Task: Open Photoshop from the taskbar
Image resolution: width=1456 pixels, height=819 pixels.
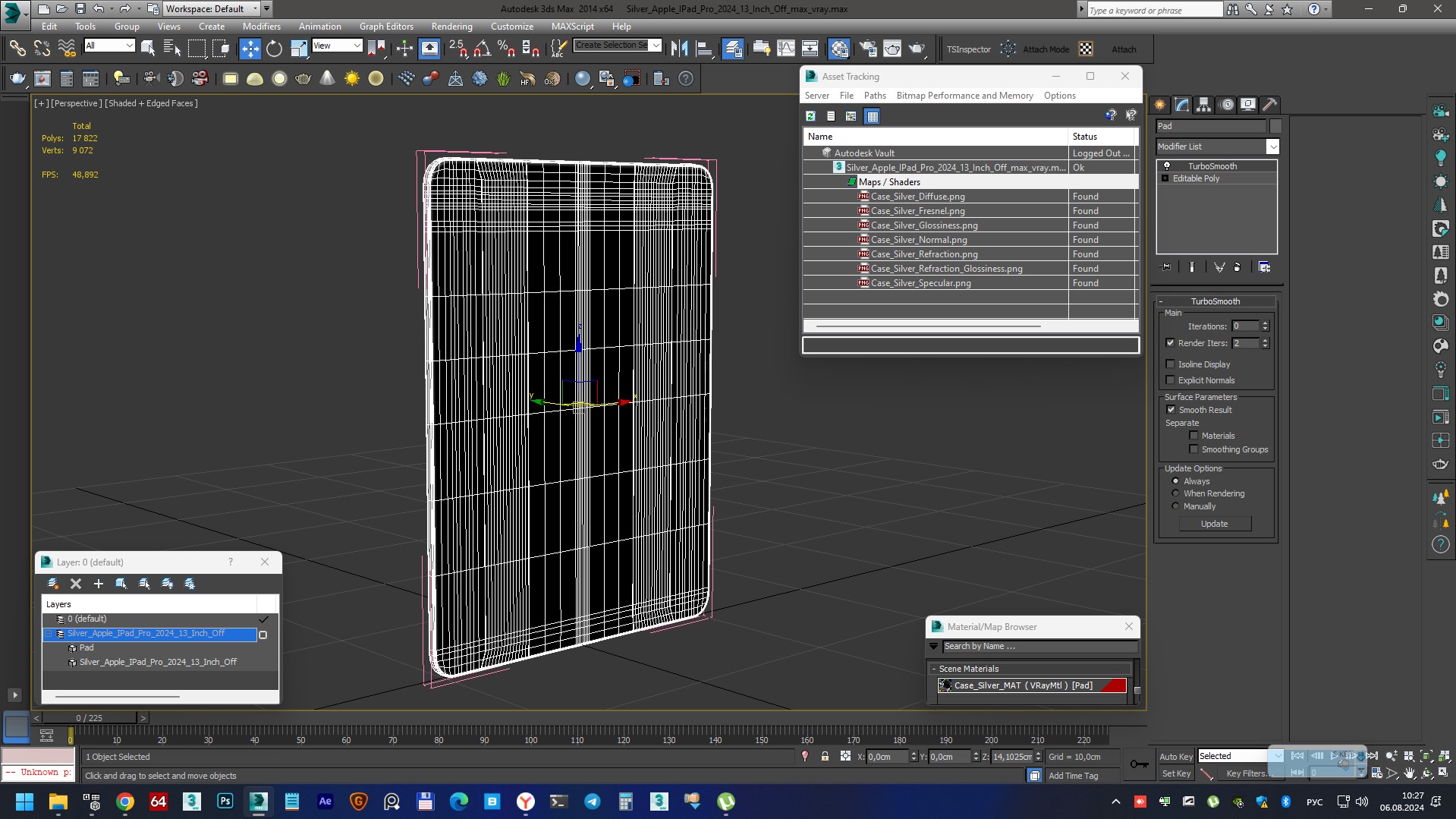Action: (x=225, y=802)
